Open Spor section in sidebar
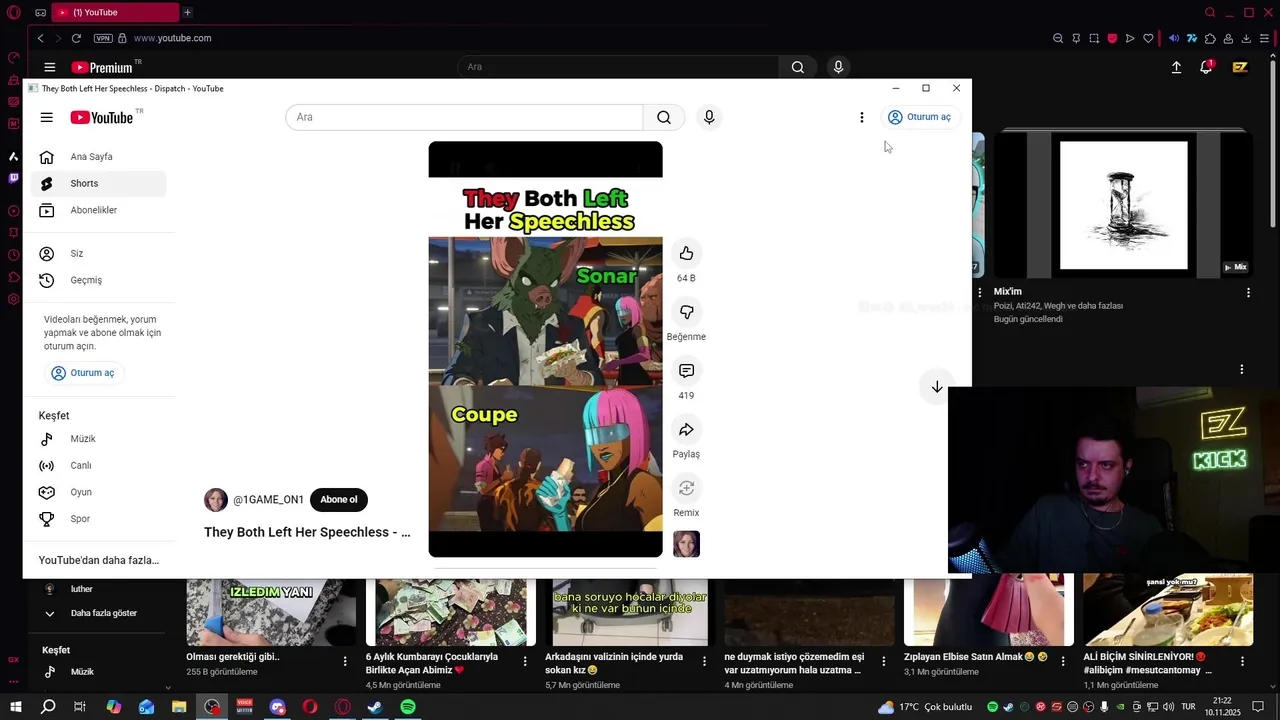This screenshot has height=720, width=1280. point(98,519)
